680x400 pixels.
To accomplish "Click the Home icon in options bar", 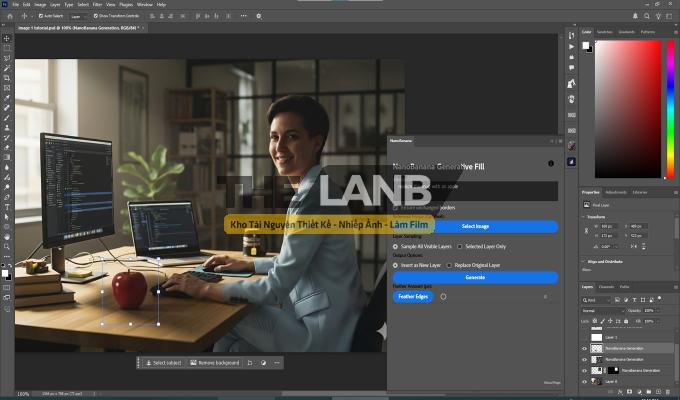I will tap(7, 16).
